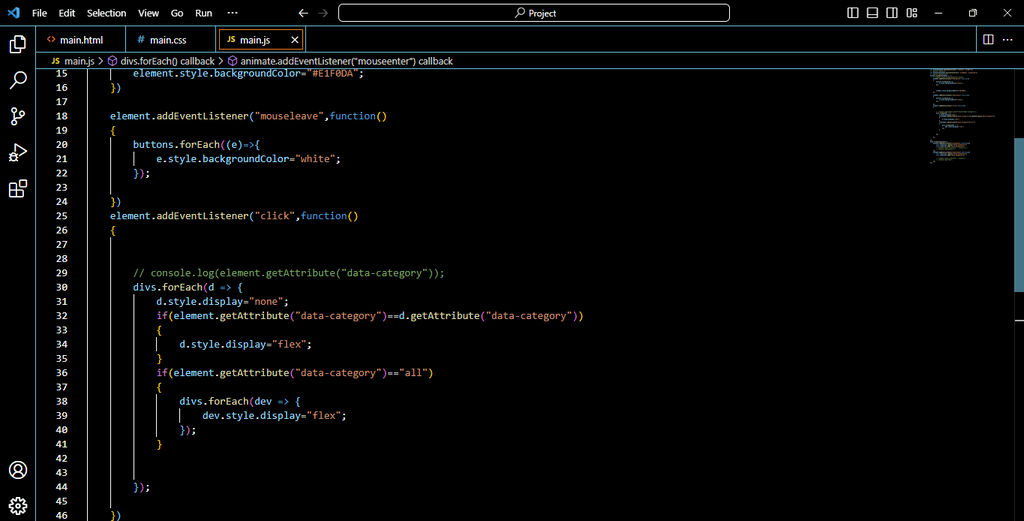Open the View menu

pos(148,13)
